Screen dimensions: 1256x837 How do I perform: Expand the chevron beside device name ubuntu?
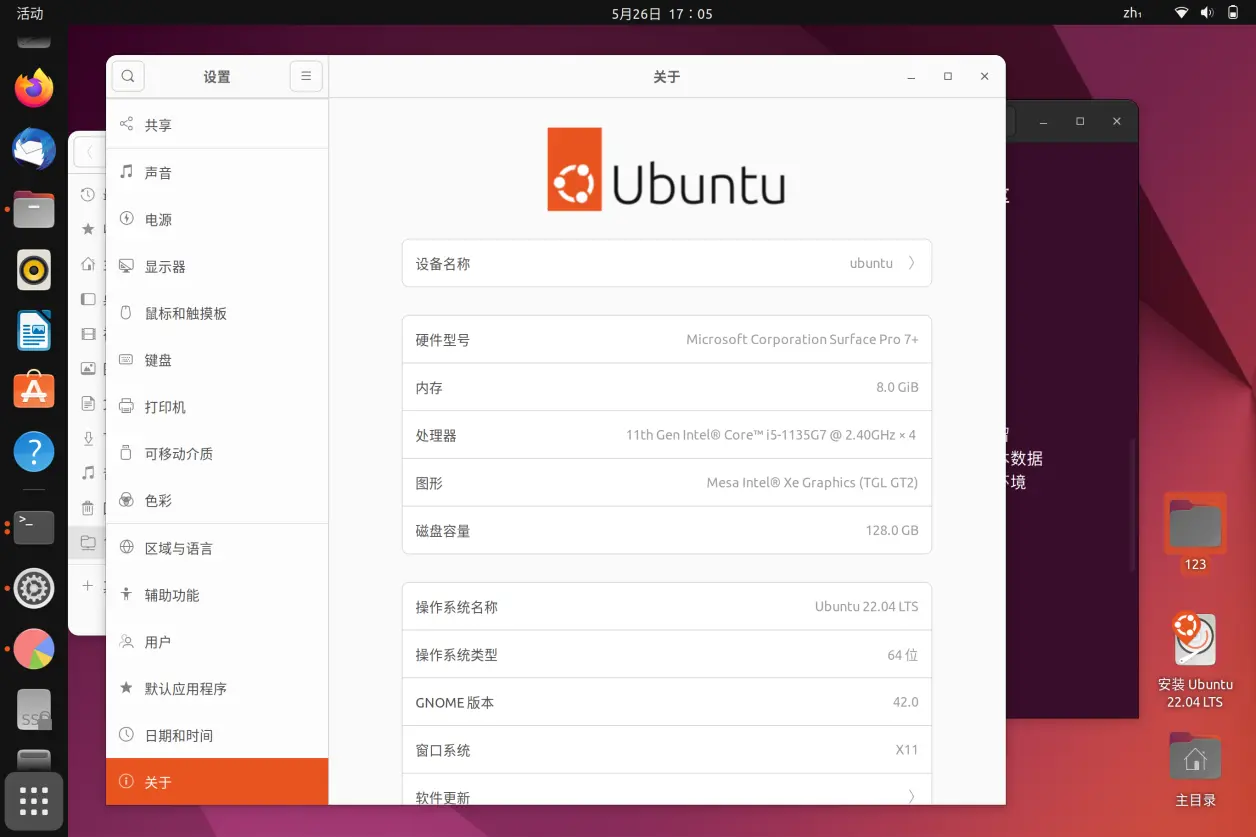[x=911, y=263]
